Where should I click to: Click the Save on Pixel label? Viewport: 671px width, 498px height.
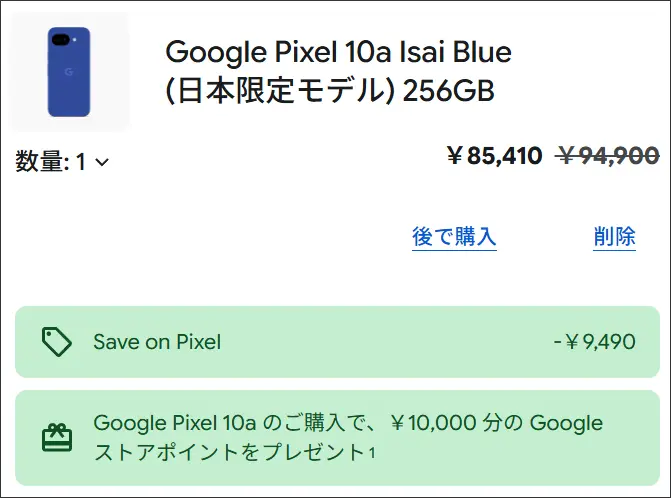(x=157, y=342)
